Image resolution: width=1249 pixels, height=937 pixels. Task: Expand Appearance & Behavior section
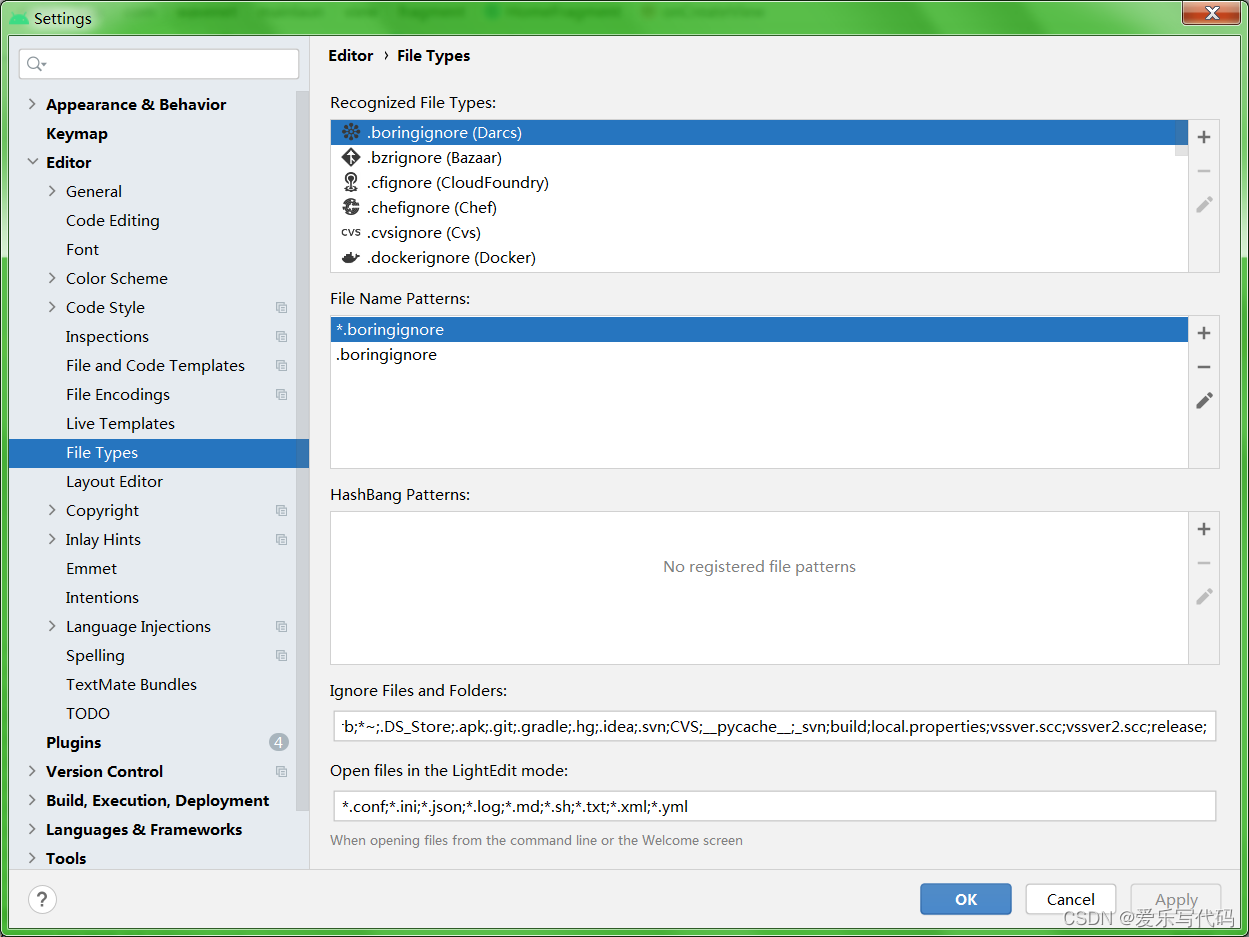point(32,104)
